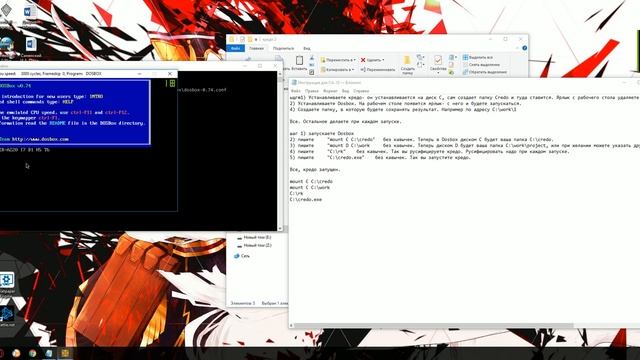Open Notepad File (Файл) menu
The image size is (640, 360).
tap(296, 91)
